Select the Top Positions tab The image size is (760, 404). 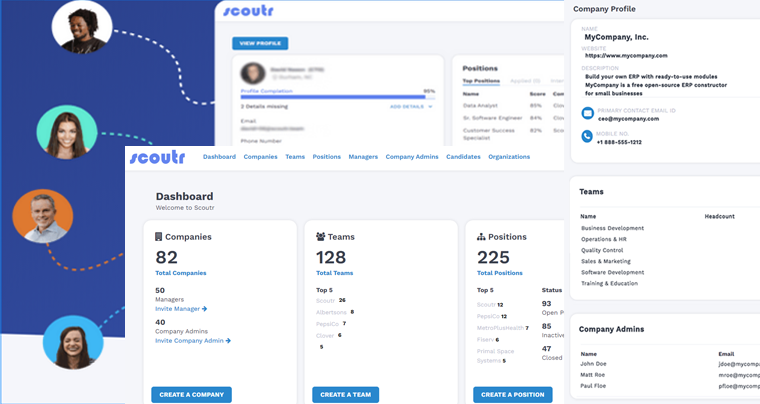[x=481, y=81]
